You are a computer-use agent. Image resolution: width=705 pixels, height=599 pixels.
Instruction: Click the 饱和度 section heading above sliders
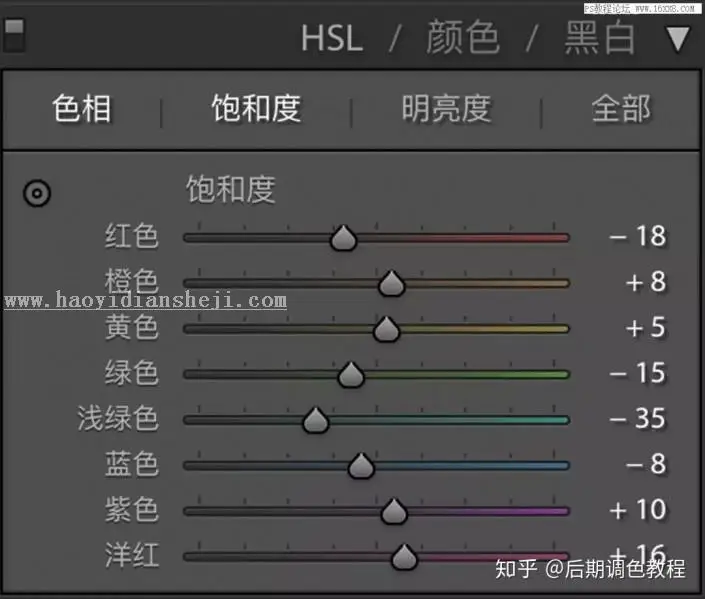(231, 189)
